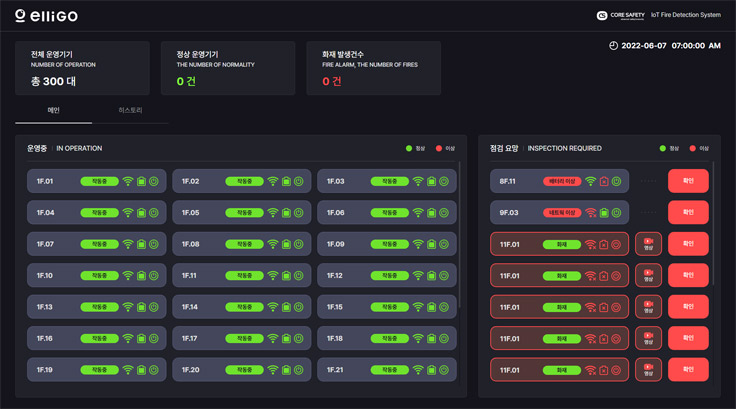The width and height of the screenshot is (736, 409).
Task: Click the battery icon on device 1F.21
Action: (431, 370)
